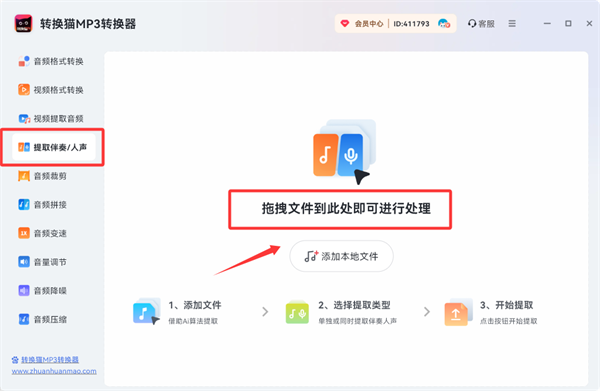Click the 点击按钮开始提取 description

509,321
